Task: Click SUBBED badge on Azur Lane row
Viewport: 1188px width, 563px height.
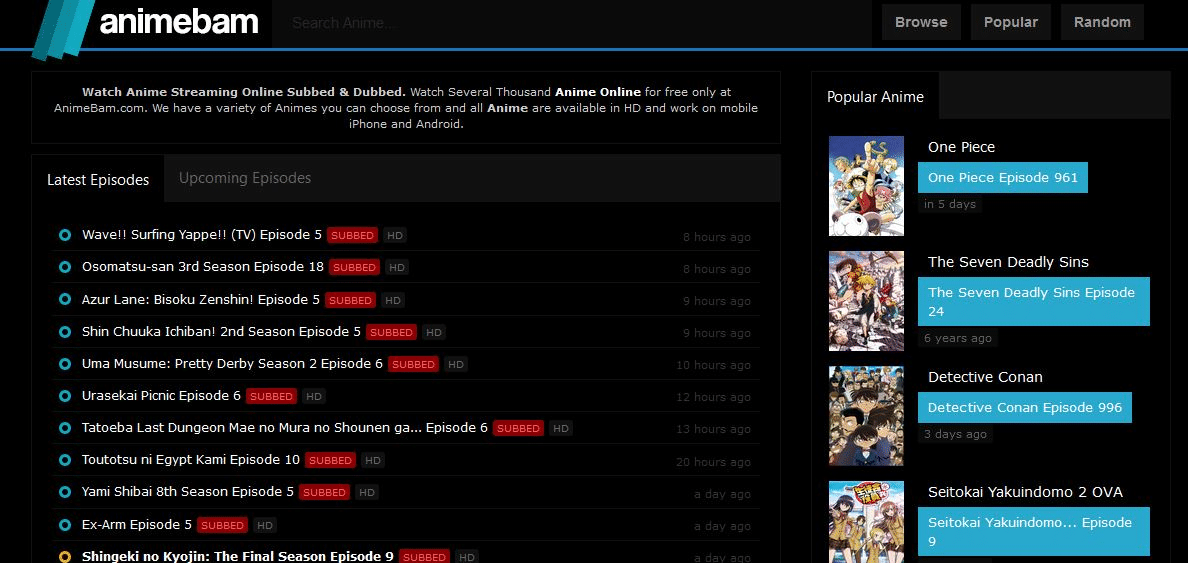Action: [x=350, y=300]
